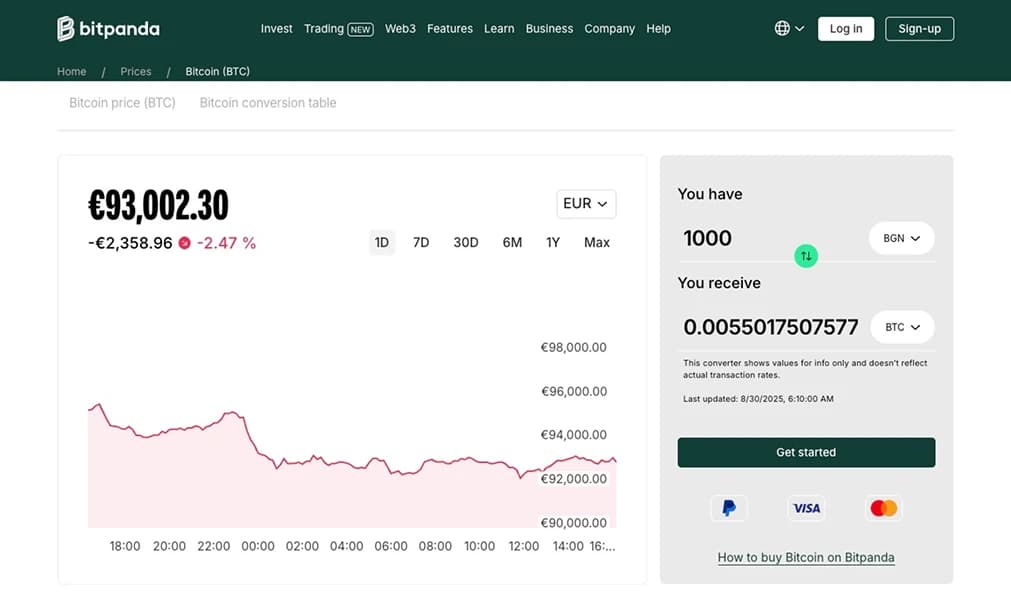Click the -2.47 % change text
Image resolution: width=1011 pixels, height=595 pixels.
pos(226,243)
